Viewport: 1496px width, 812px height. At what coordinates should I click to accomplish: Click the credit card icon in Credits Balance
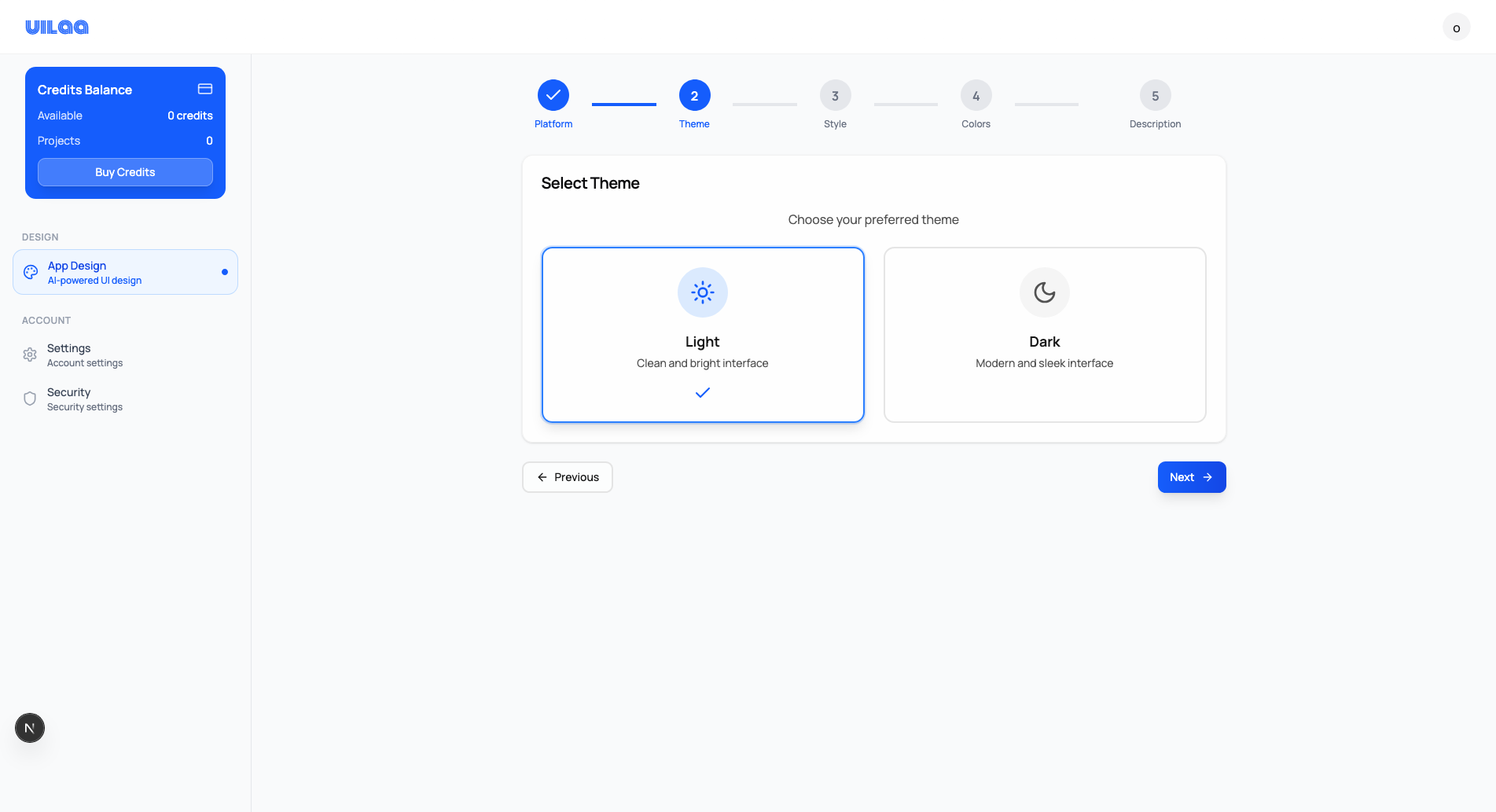(204, 89)
